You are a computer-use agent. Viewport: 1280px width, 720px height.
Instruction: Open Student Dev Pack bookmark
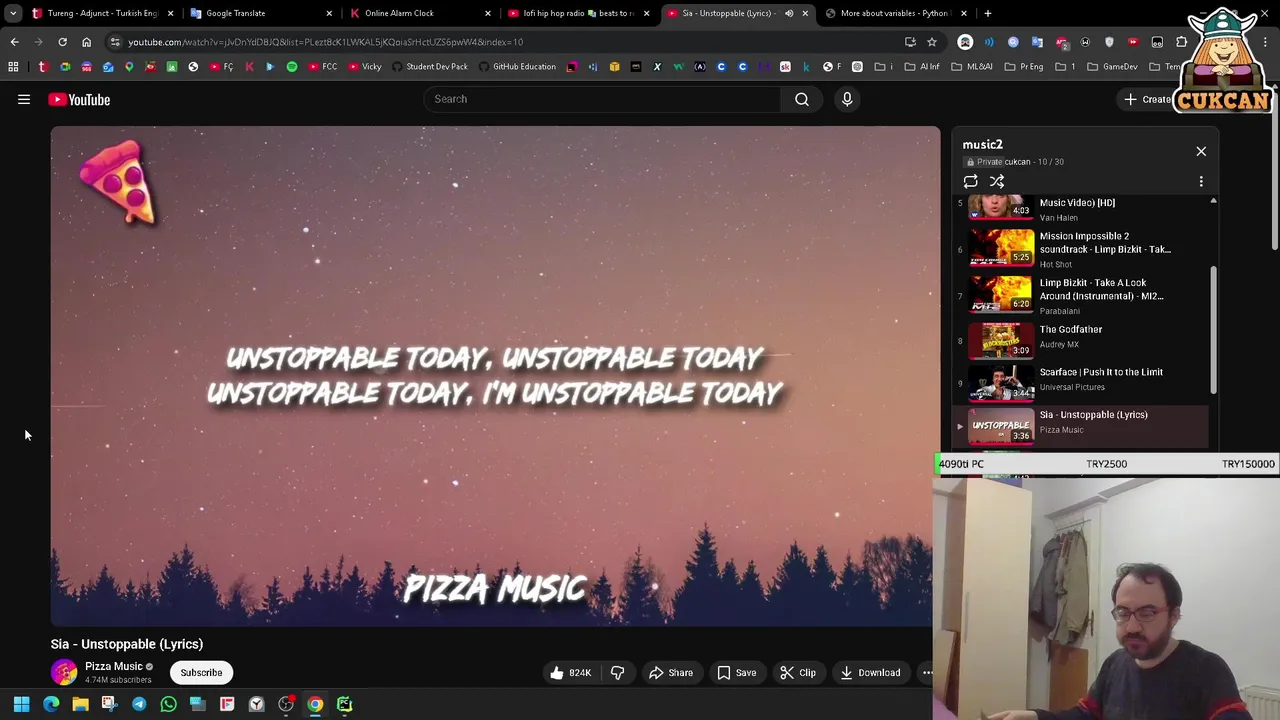tap(430, 67)
